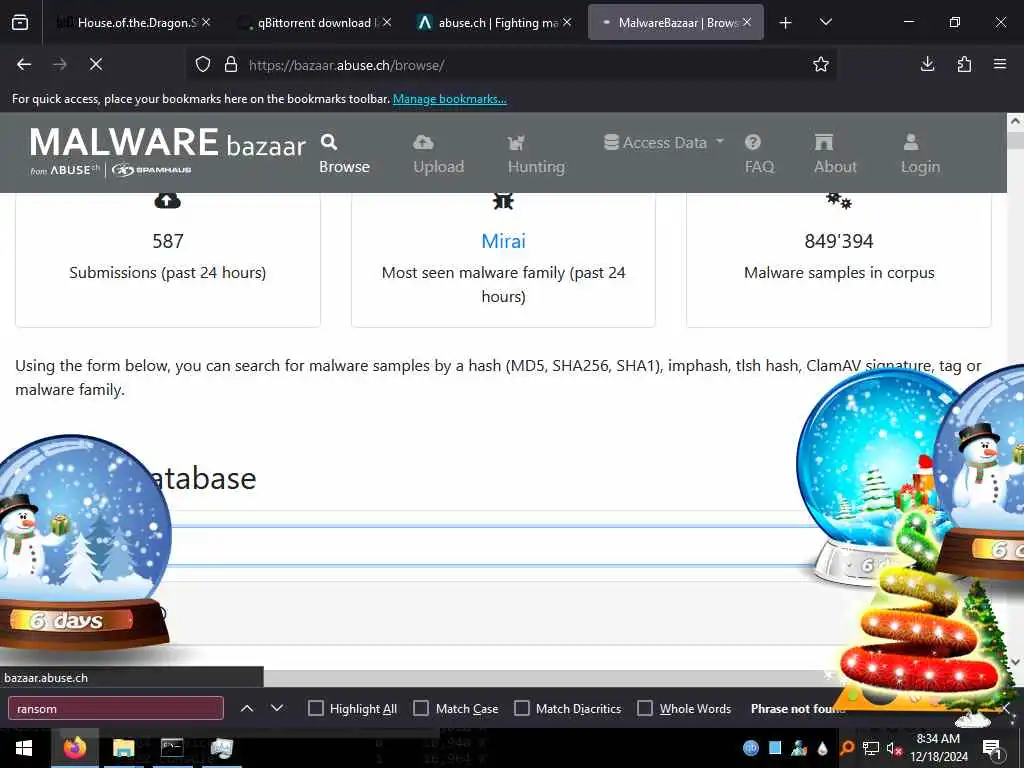The height and width of the screenshot is (768, 1024).
Task: Bookmark this page with the star icon
Action: coord(821,64)
